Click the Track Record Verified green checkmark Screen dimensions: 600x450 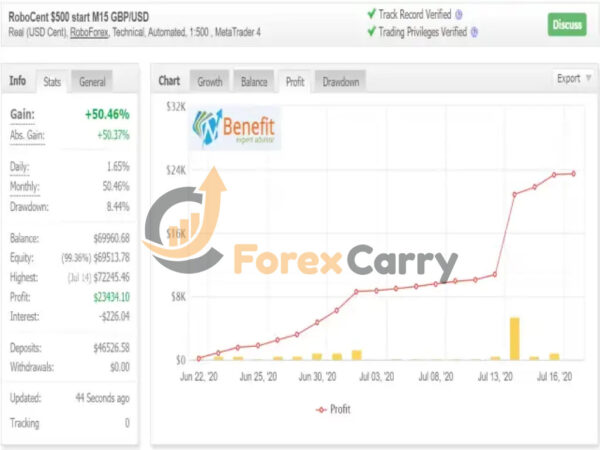coord(371,15)
